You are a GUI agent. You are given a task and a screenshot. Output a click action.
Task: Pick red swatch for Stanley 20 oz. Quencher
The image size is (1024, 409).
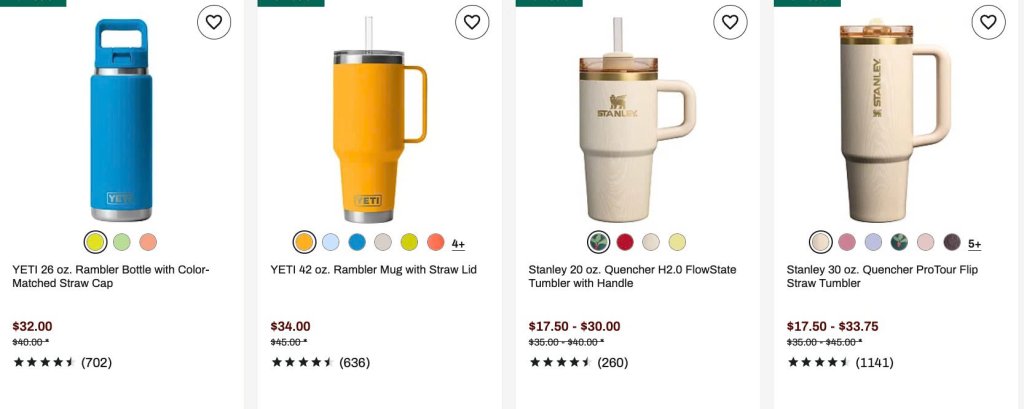[625, 242]
